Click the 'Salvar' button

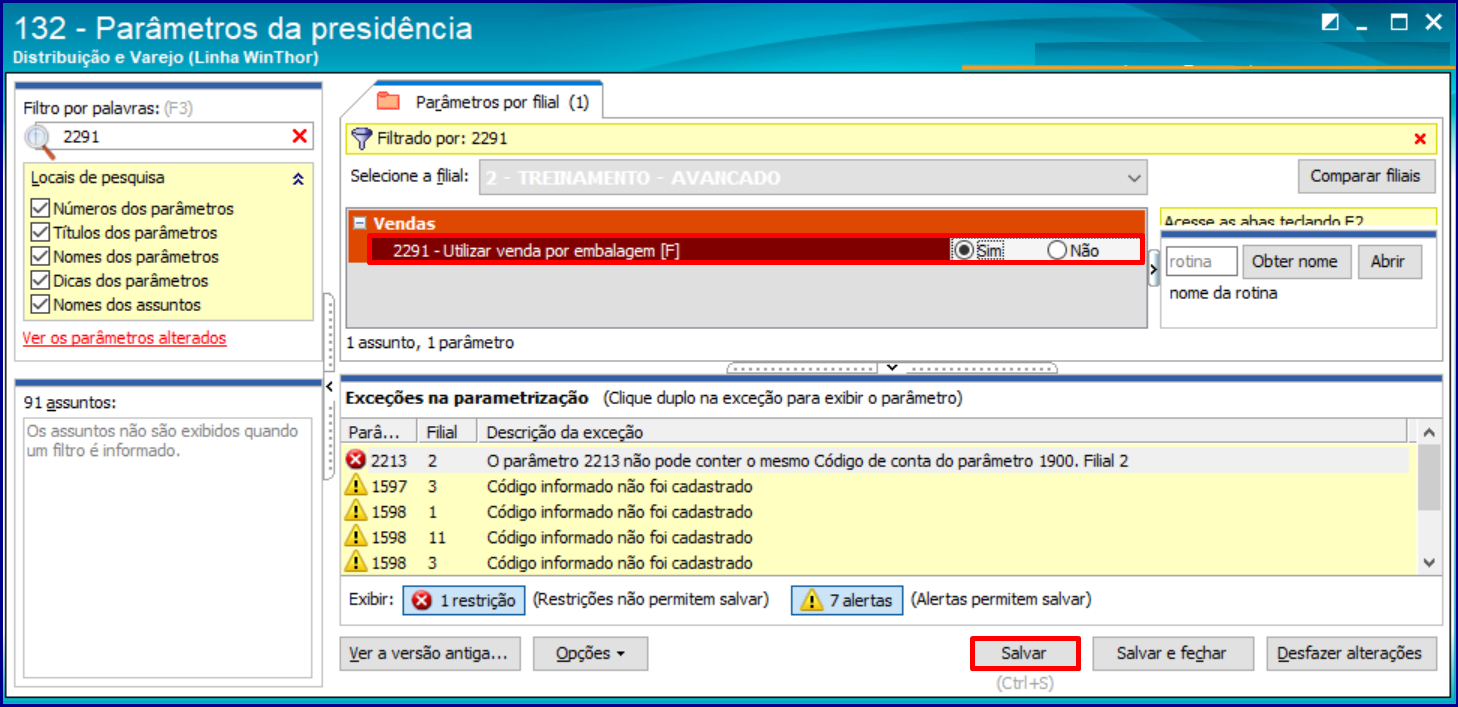pyautogui.click(x=1024, y=653)
